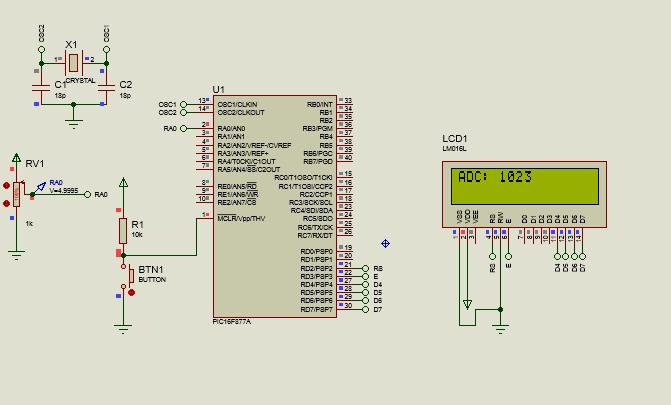Screen dimensions: 671x405
Task: Toggle the BTN1 red actuator dot
Action: coord(131,292)
